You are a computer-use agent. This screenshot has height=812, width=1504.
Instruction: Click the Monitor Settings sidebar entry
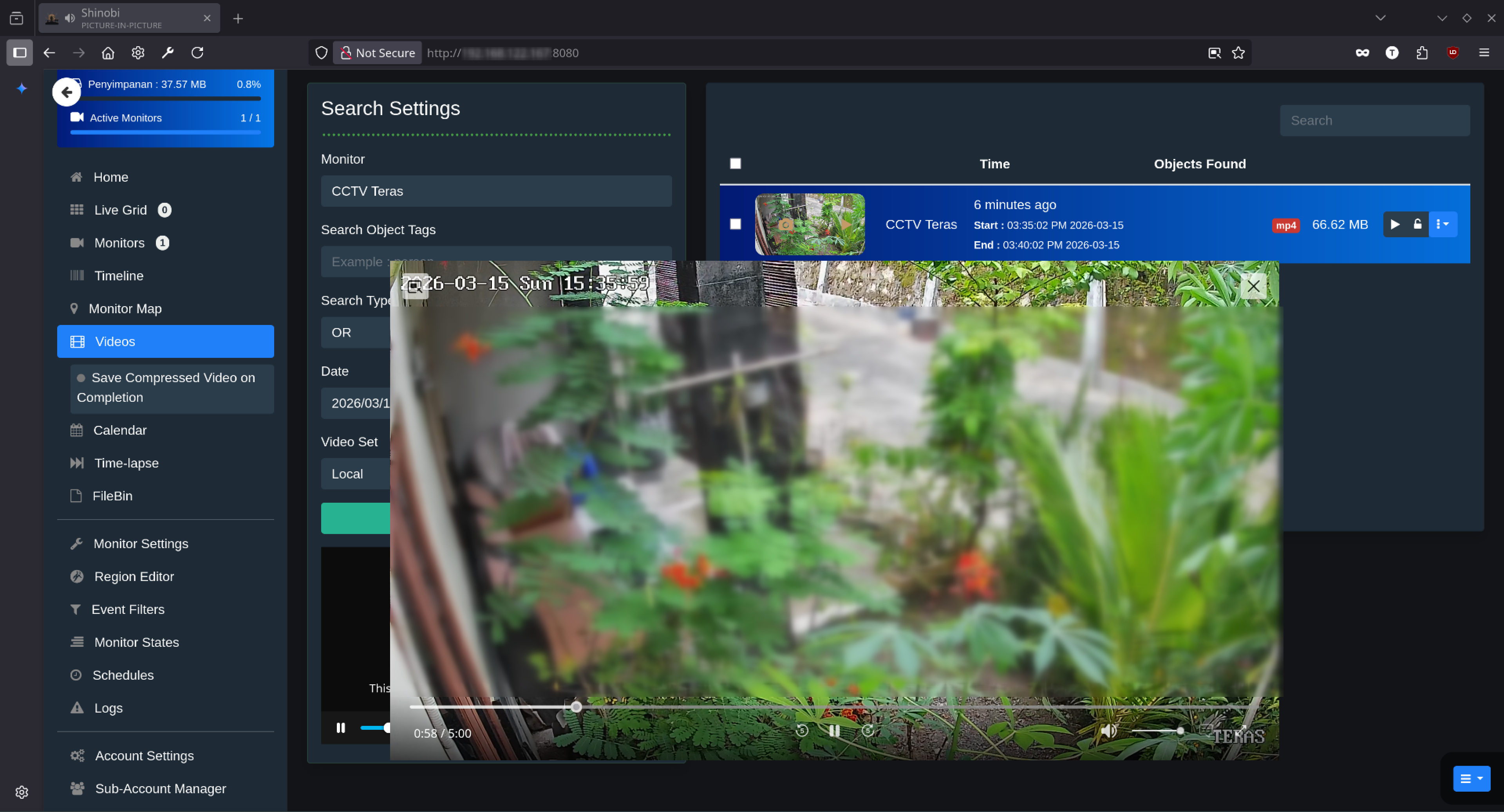click(141, 543)
